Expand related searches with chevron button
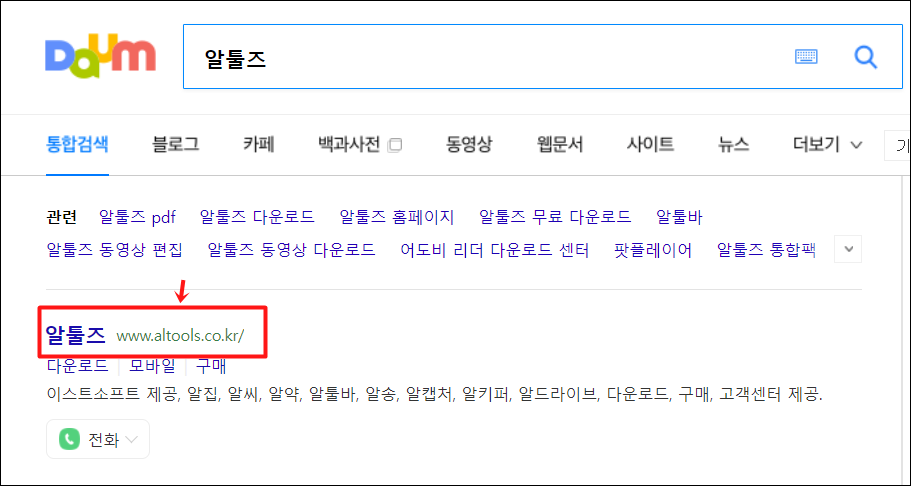The width and height of the screenshot is (911, 486). [848, 249]
